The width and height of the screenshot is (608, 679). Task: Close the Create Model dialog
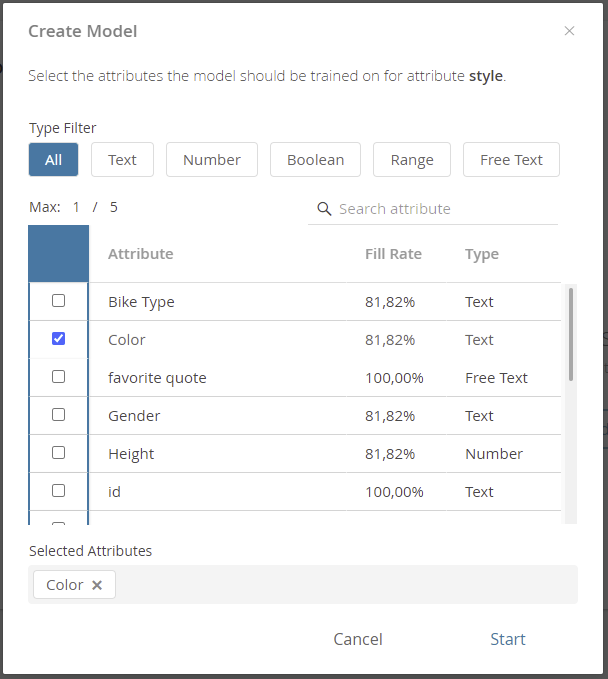tap(569, 31)
